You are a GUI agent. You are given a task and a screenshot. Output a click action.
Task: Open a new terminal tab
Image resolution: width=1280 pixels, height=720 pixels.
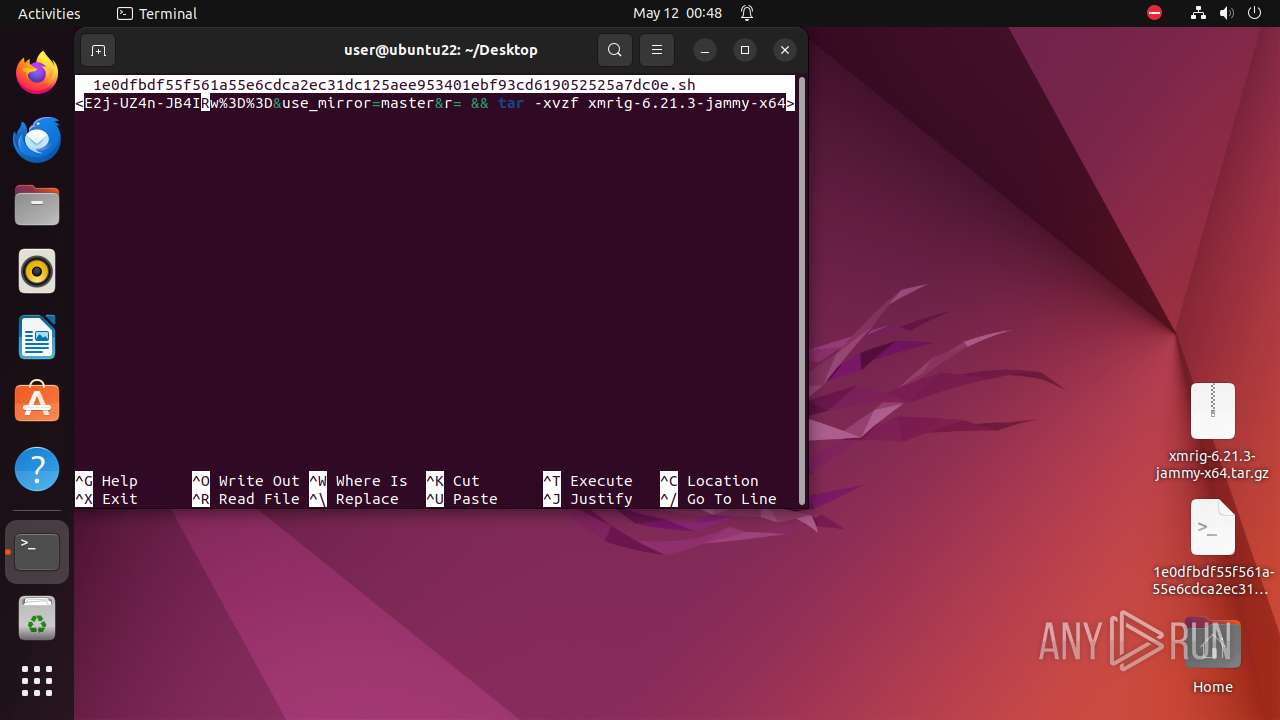[x=98, y=50]
